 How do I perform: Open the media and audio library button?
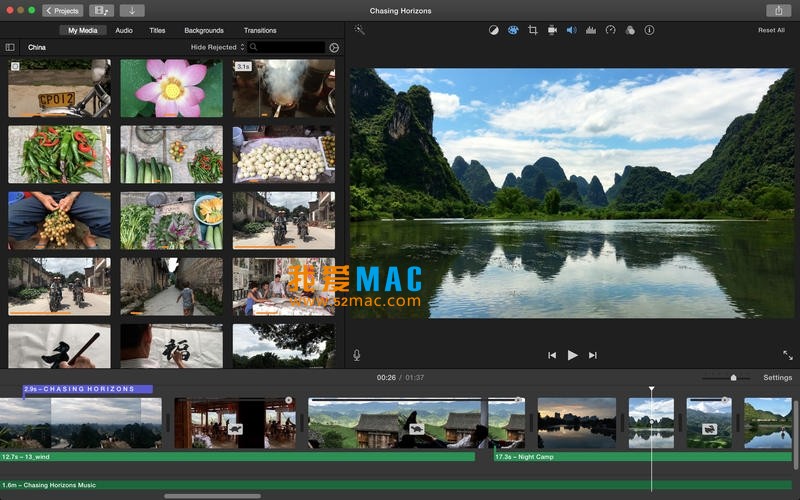[x=101, y=10]
